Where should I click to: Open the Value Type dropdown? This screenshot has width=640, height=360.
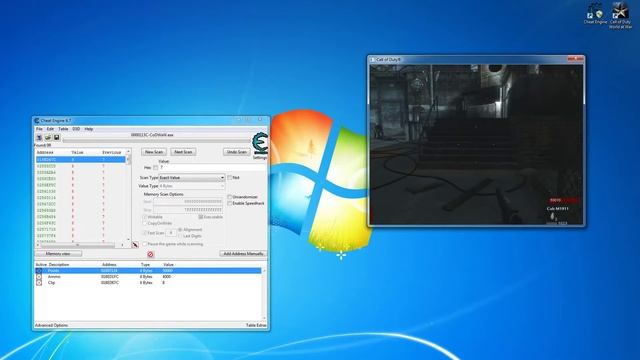click(x=192, y=186)
